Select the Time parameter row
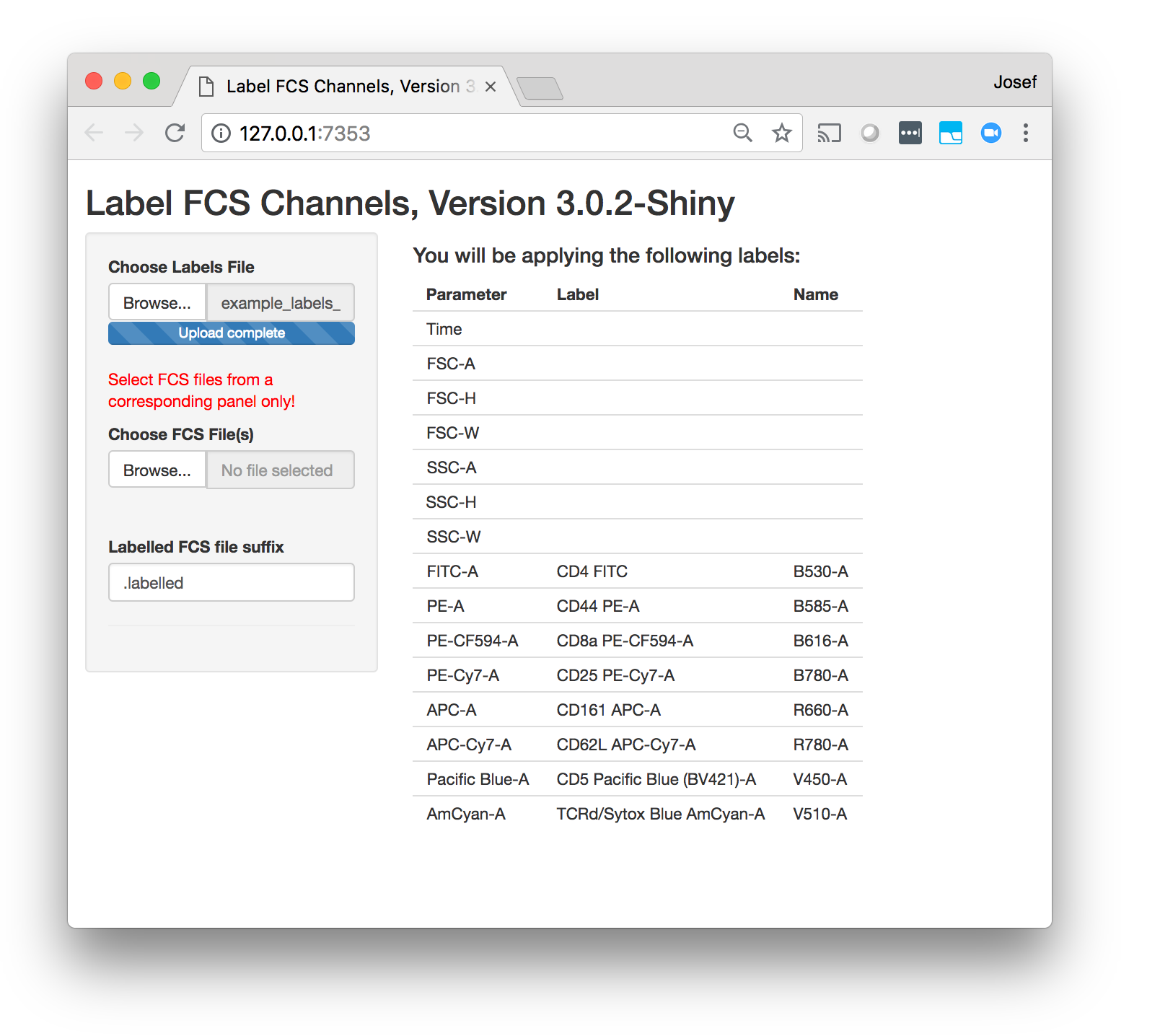 [638, 329]
